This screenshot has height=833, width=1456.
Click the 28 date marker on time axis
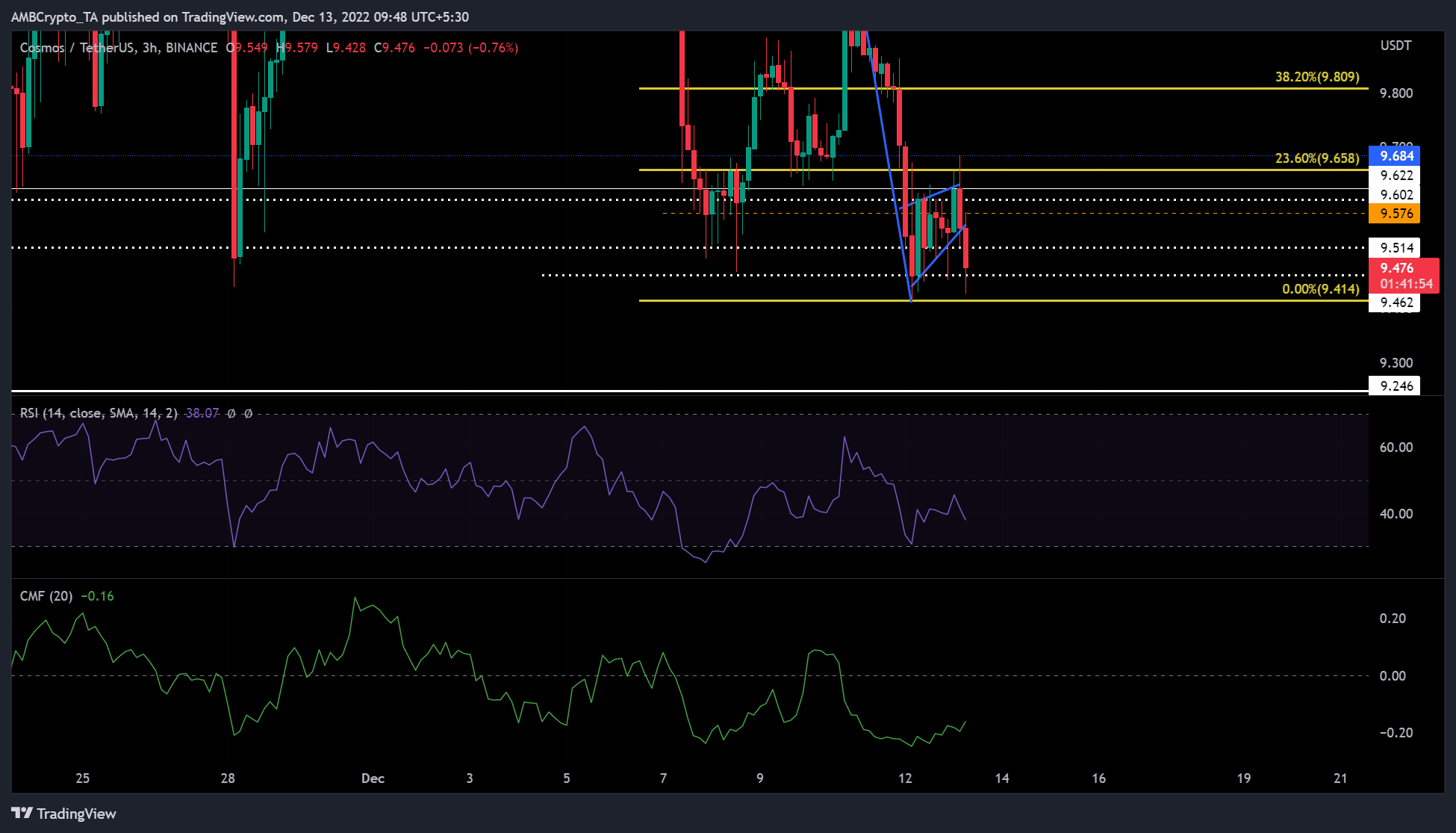pyautogui.click(x=228, y=778)
